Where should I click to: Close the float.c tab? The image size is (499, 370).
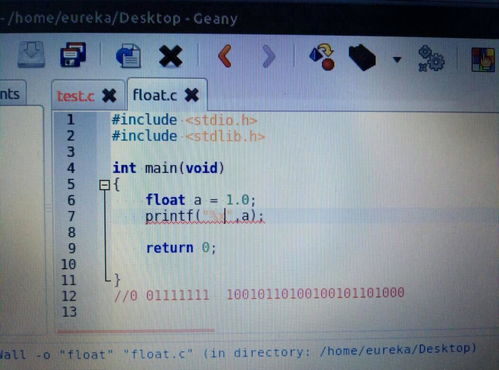[x=192, y=95]
